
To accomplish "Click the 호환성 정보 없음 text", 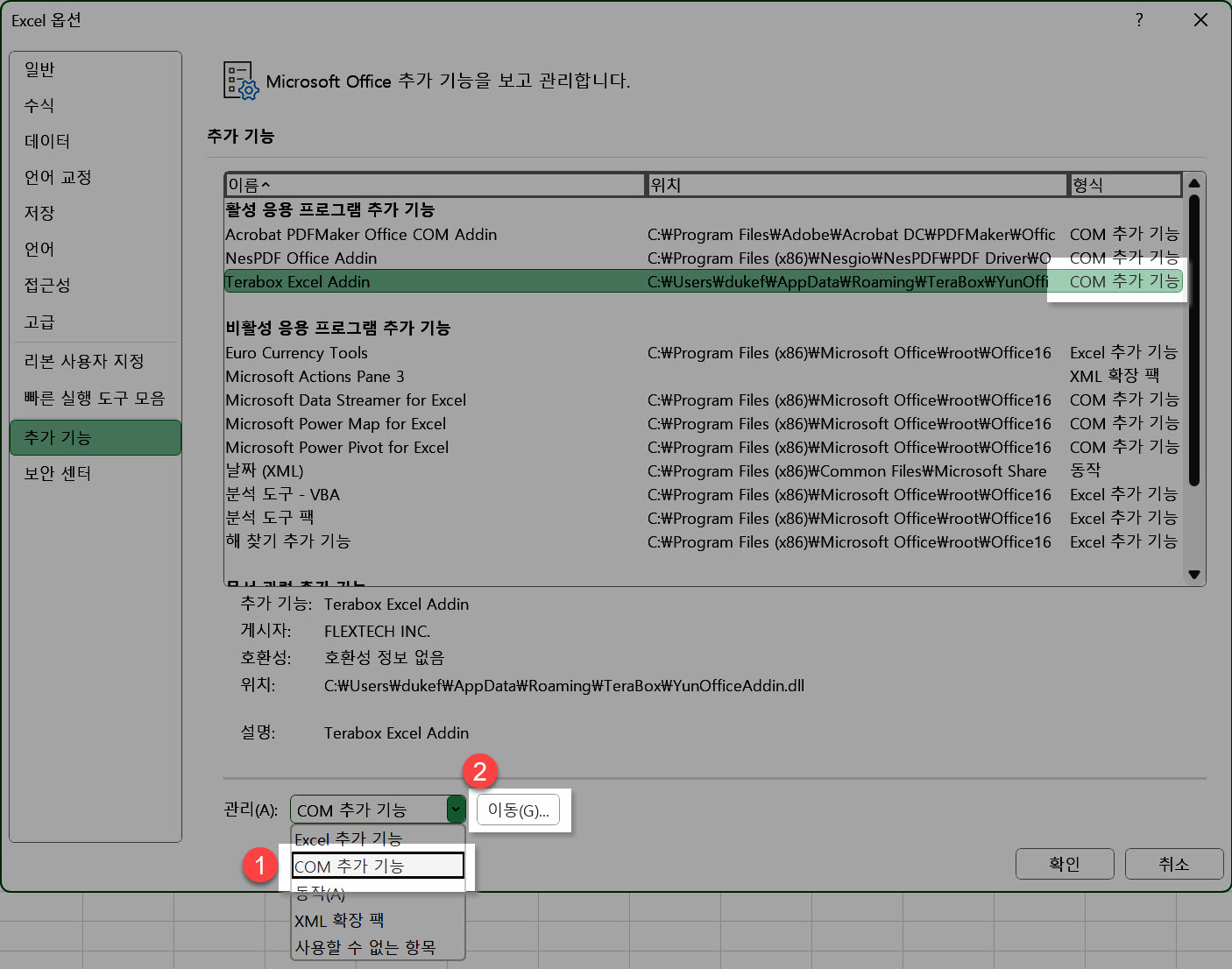I will click(385, 657).
